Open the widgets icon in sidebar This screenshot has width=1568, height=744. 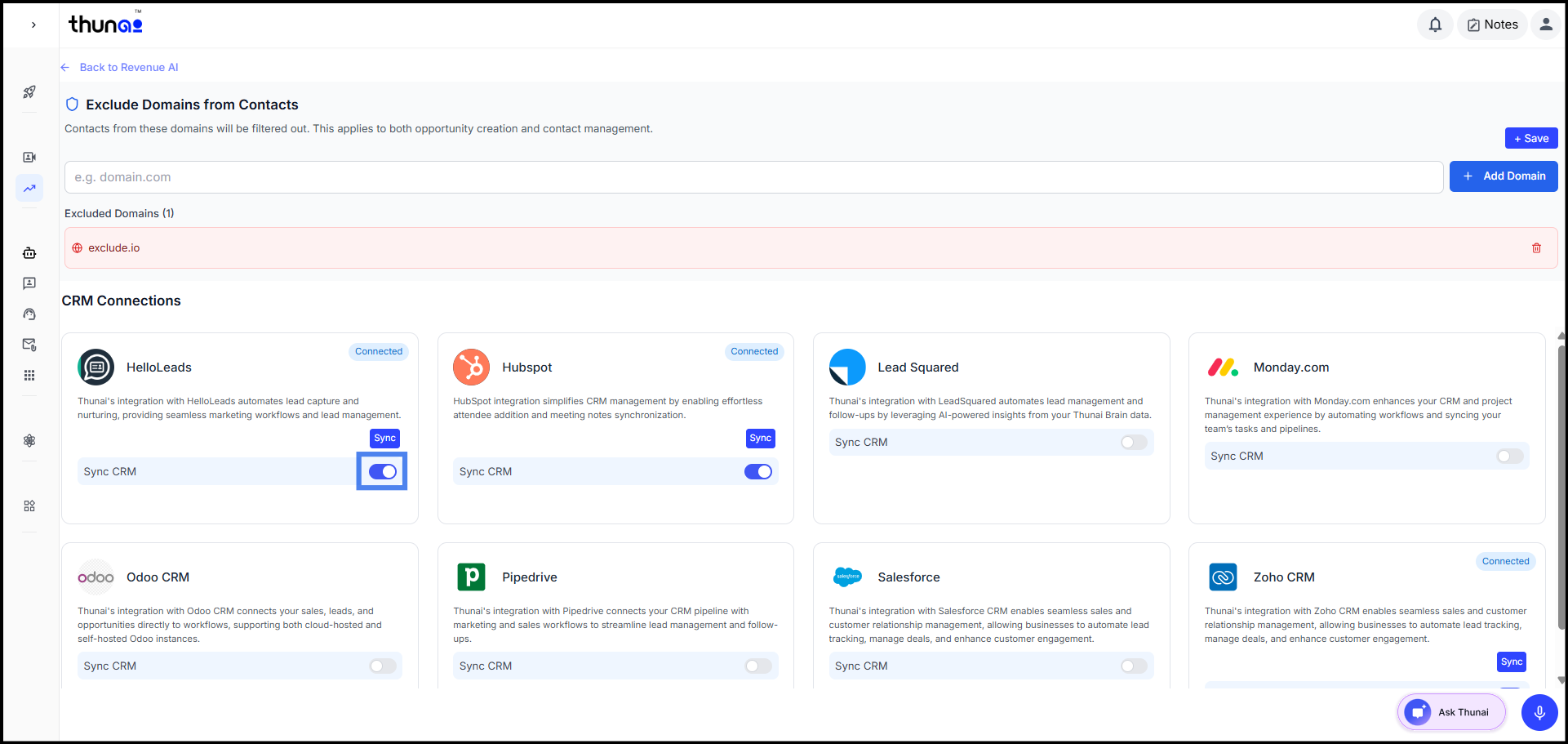click(x=29, y=506)
